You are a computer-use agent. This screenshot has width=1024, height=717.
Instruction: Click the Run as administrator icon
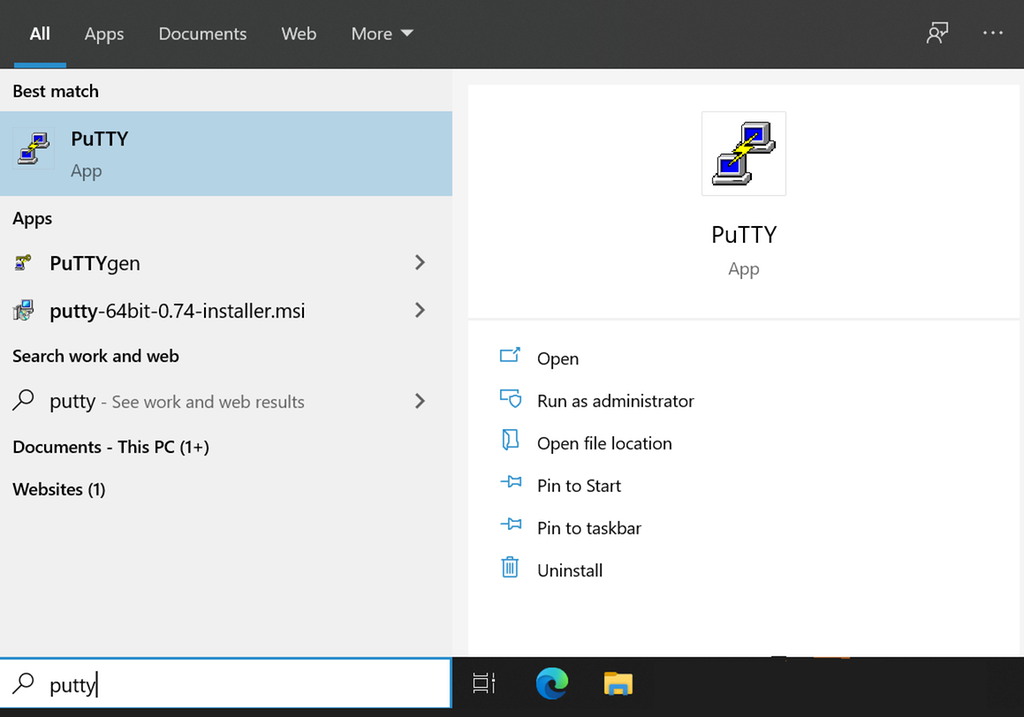coord(511,400)
